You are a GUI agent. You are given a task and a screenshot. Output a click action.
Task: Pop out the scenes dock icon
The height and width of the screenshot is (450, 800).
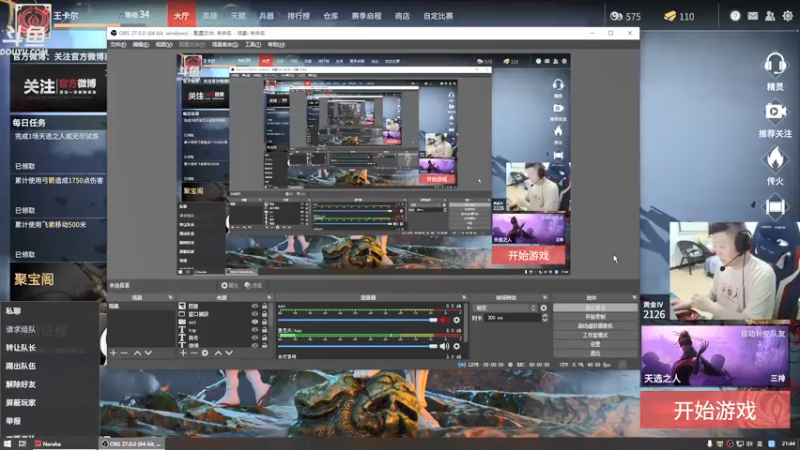point(170,297)
